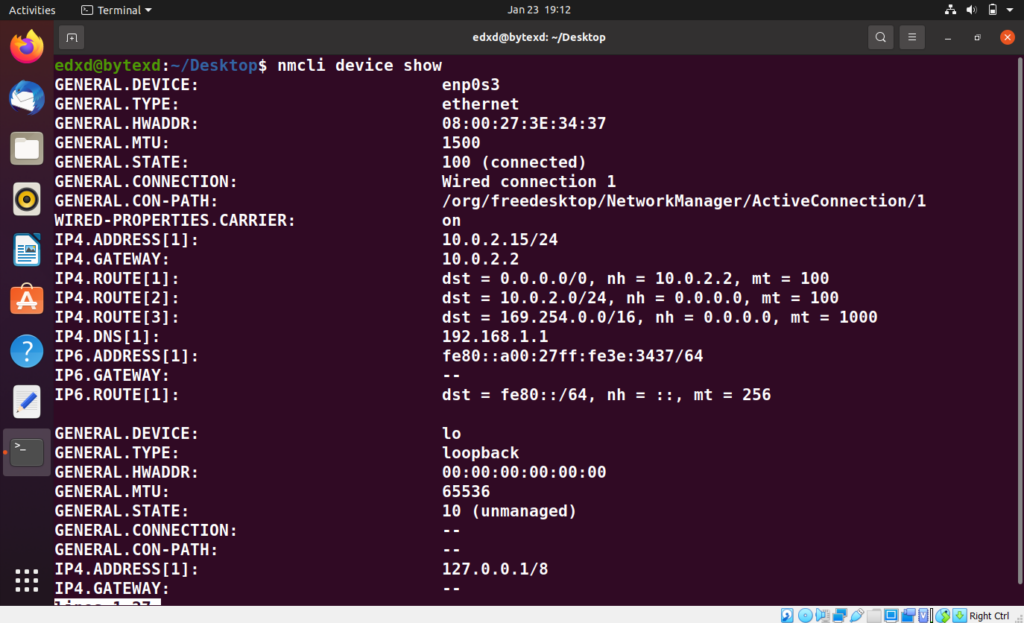This screenshot has width=1024, height=623.
Task: Open the terminal hamburger menu
Action: click(x=911, y=37)
